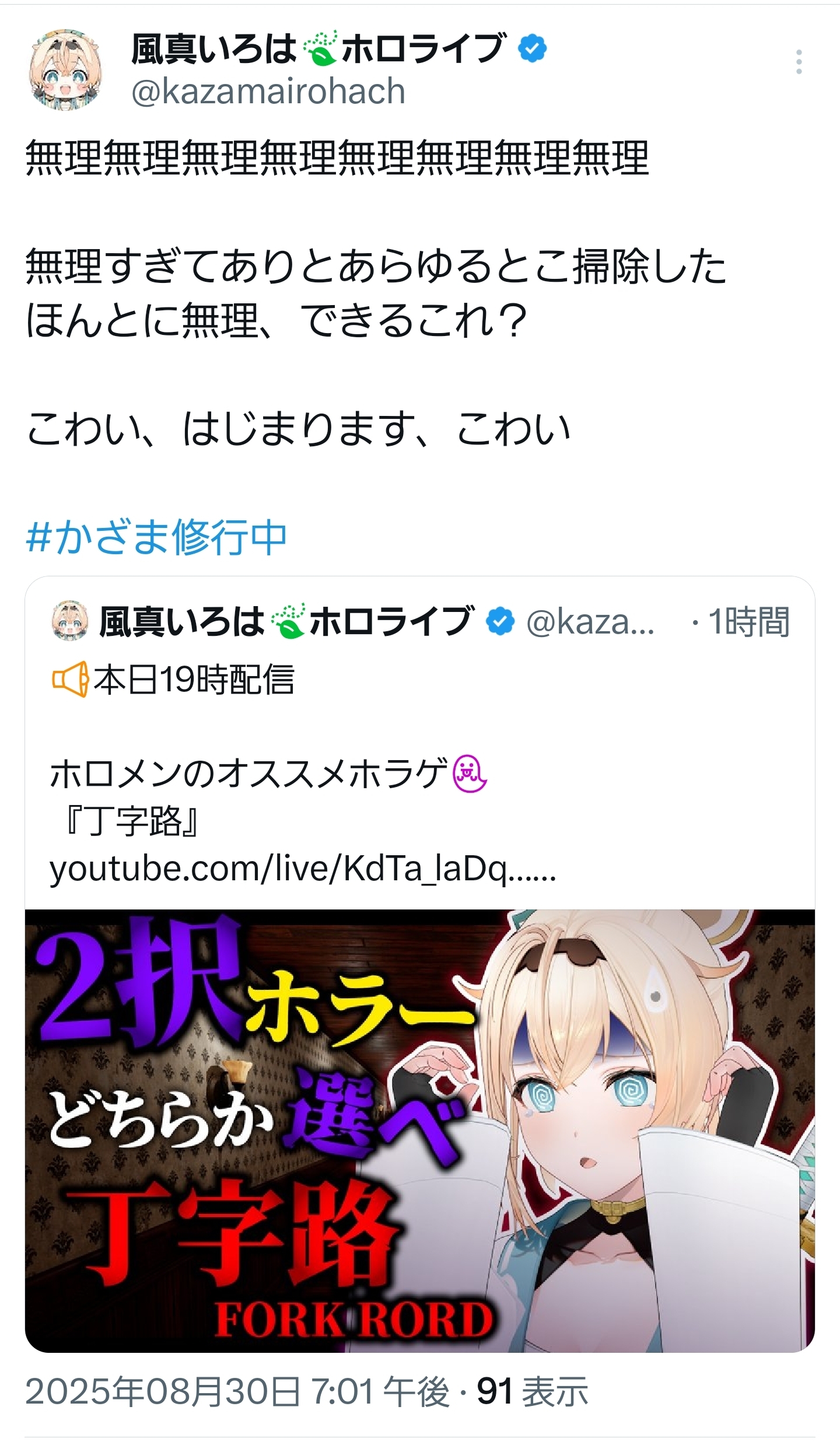Tap the author's profile avatar at top
Screen dimensions: 840x1445
pyautogui.click(x=65, y=69)
